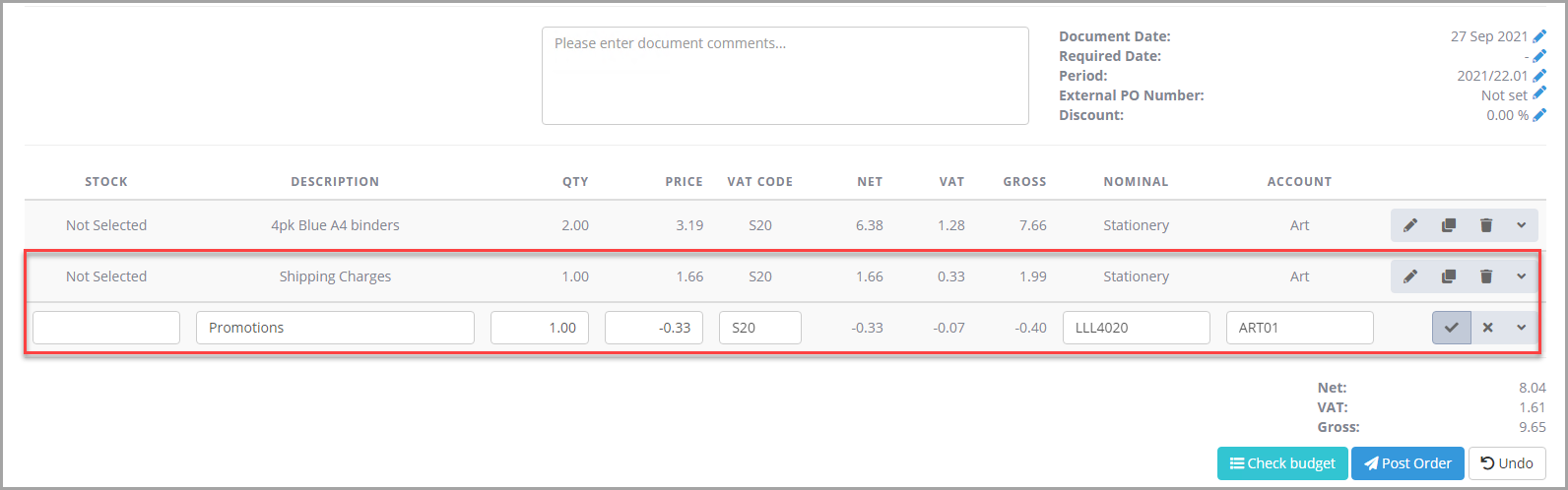Edit the 4pk Blue A4 binders line
The width and height of the screenshot is (1568, 490).
pos(1410,225)
